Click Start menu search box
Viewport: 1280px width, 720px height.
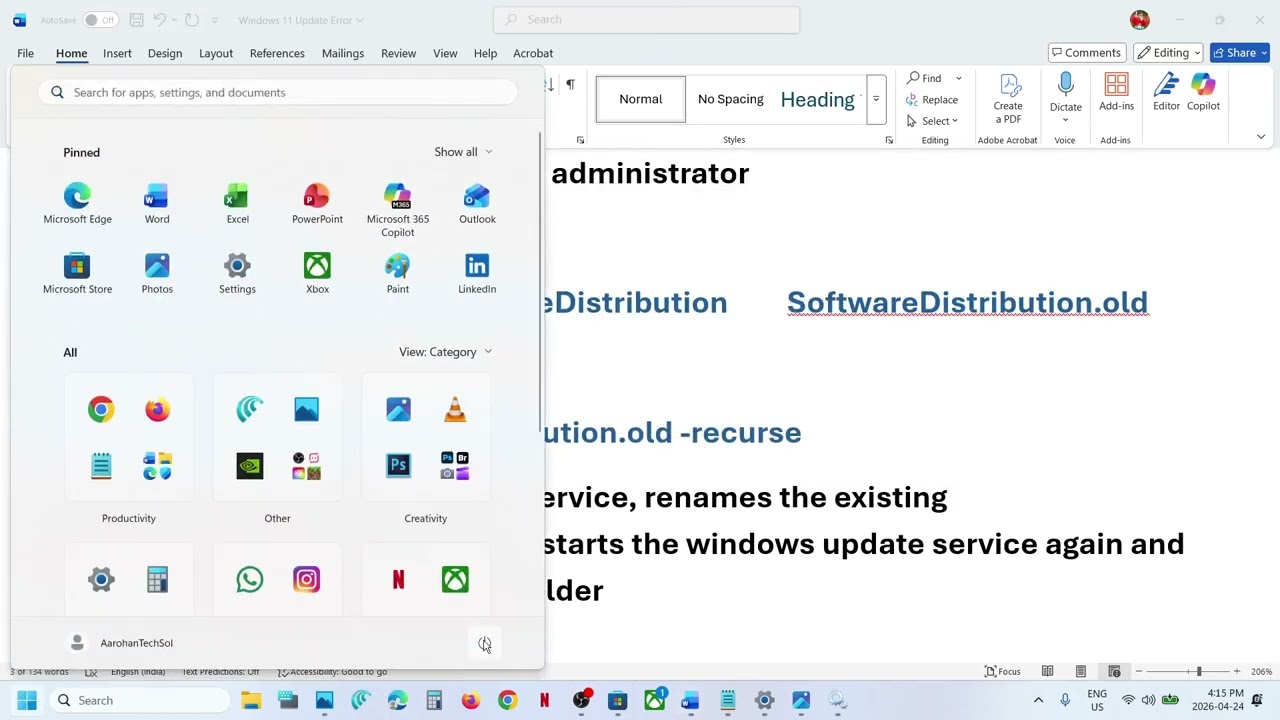278,92
